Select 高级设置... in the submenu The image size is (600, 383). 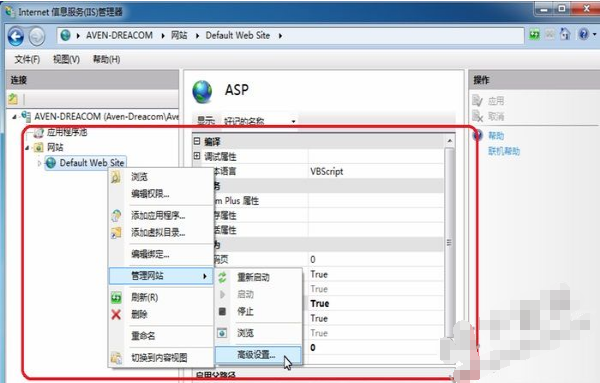coord(258,355)
